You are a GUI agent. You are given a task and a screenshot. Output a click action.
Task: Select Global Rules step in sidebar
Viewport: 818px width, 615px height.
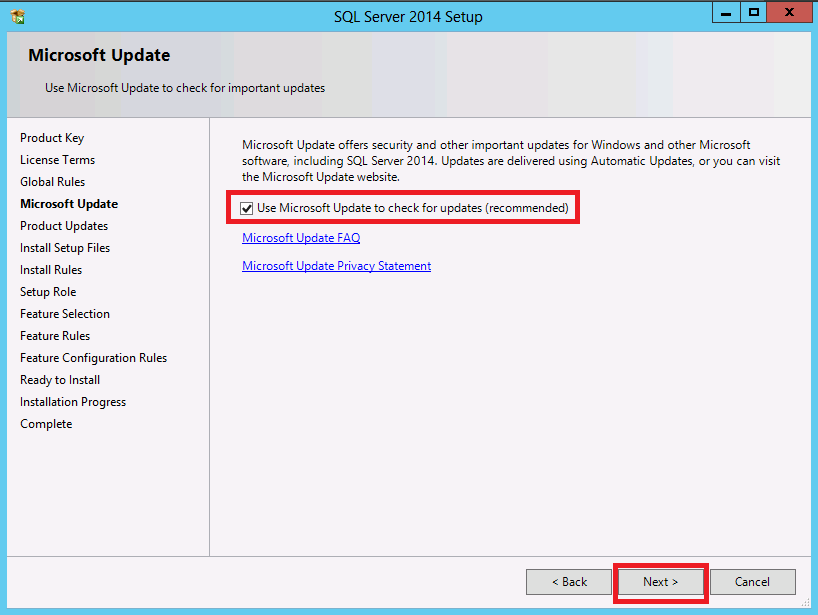coord(53,182)
